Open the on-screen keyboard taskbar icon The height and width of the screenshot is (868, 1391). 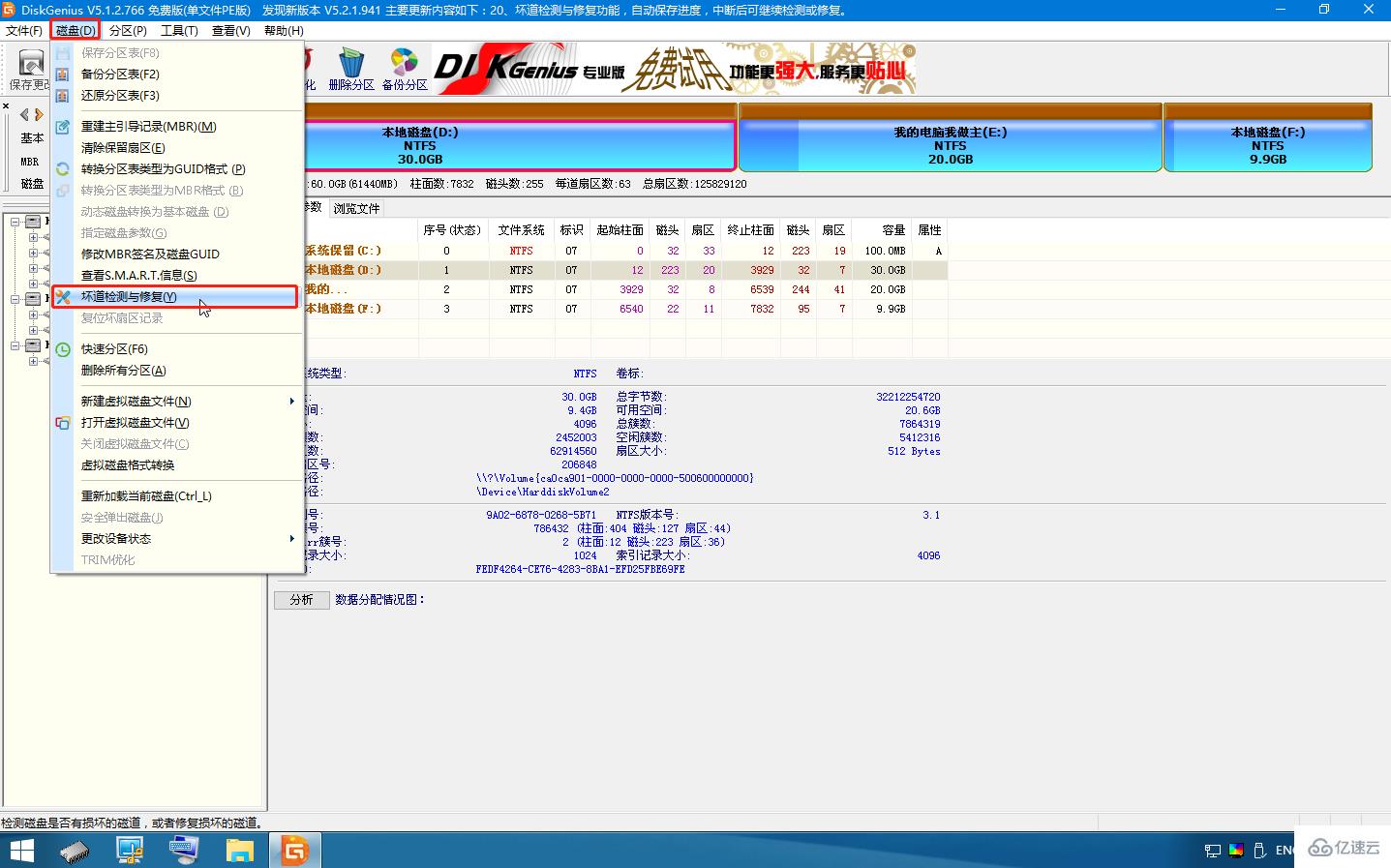click(184, 851)
